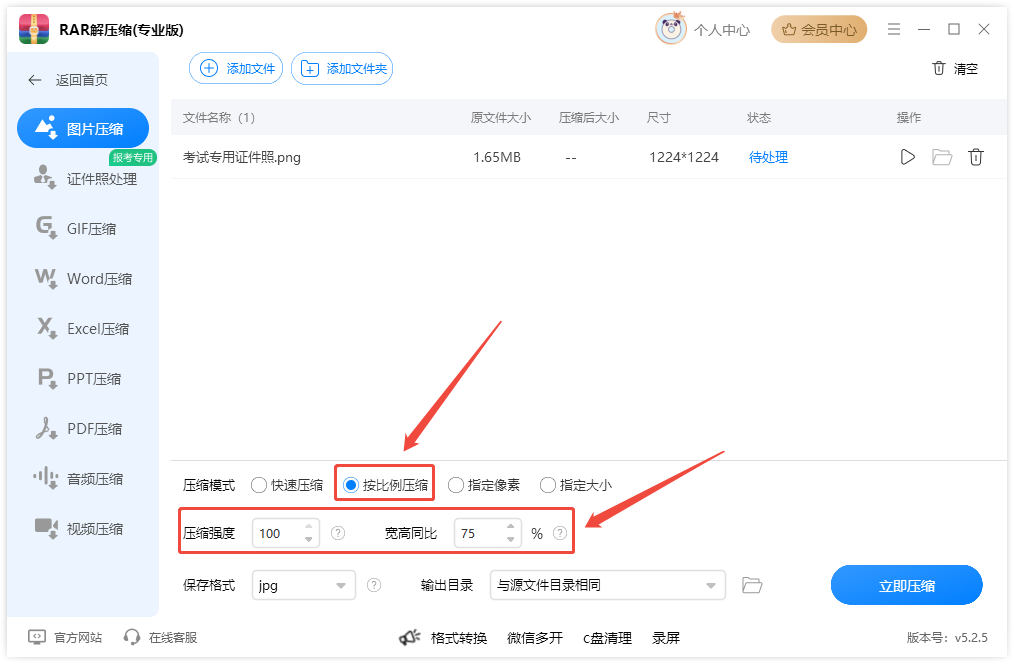This screenshot has height=664, width=1014.
Task: Click the 压缩强度 value field
Action: coord(278,533)
